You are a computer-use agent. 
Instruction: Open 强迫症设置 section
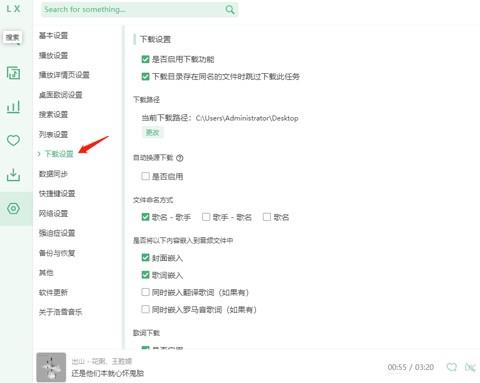pos(57,233)
